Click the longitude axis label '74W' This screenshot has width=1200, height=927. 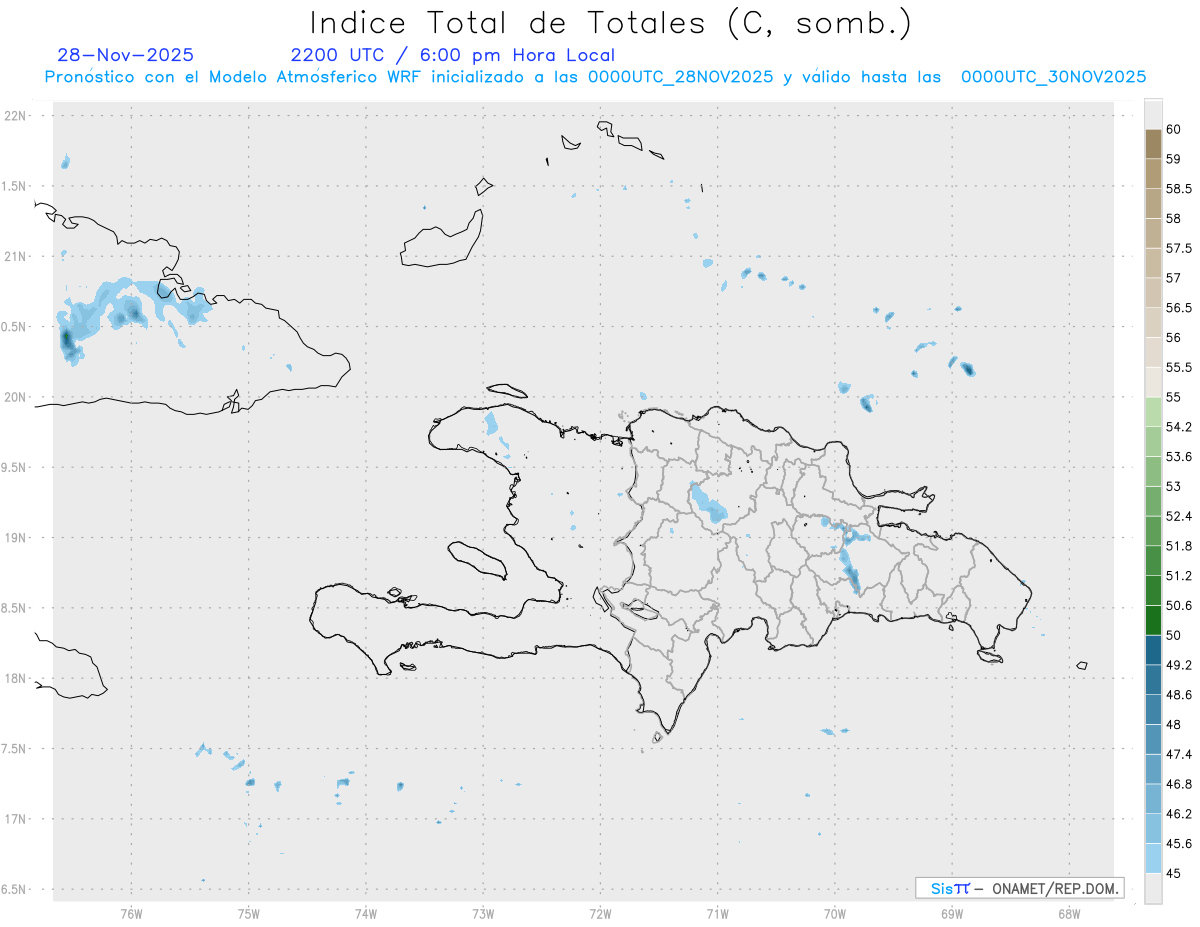click(x=366, y=914)
